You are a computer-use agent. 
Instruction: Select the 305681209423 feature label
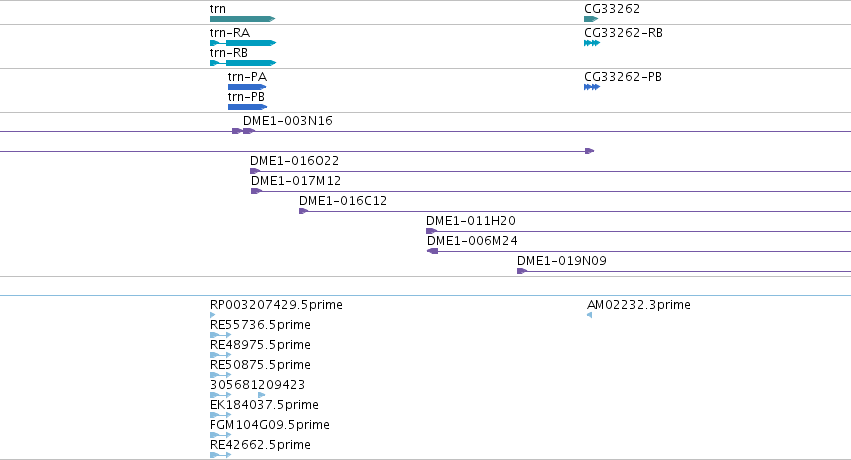tap(257, 385)
